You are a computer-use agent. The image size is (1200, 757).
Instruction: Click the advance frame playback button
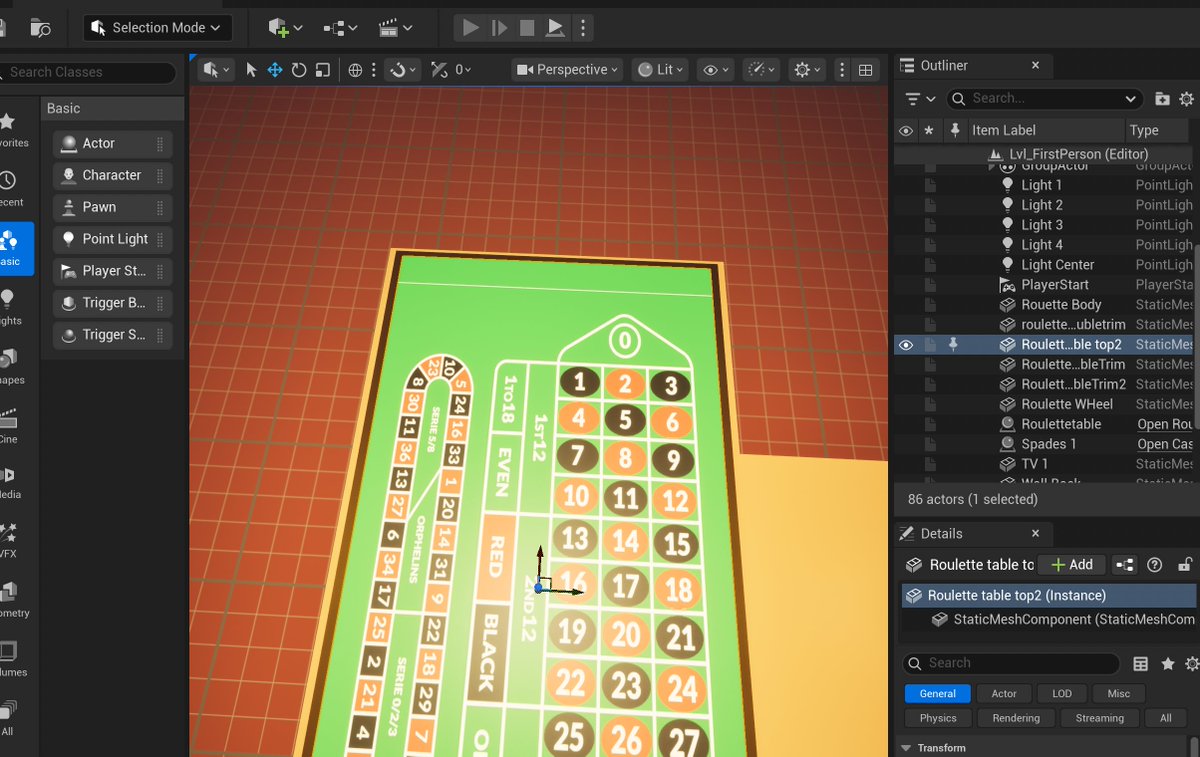point(499,28)
